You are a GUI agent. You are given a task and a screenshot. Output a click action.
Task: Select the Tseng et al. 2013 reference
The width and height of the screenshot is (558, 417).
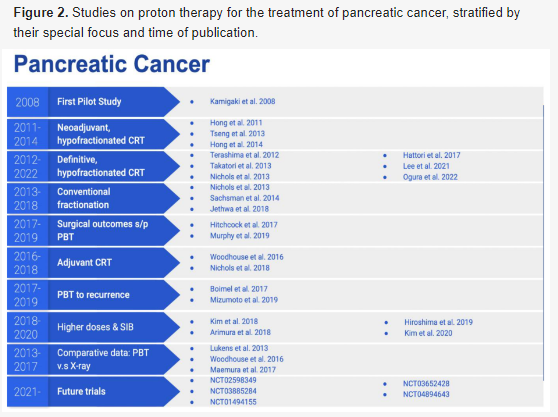click(x=237, y=133)
